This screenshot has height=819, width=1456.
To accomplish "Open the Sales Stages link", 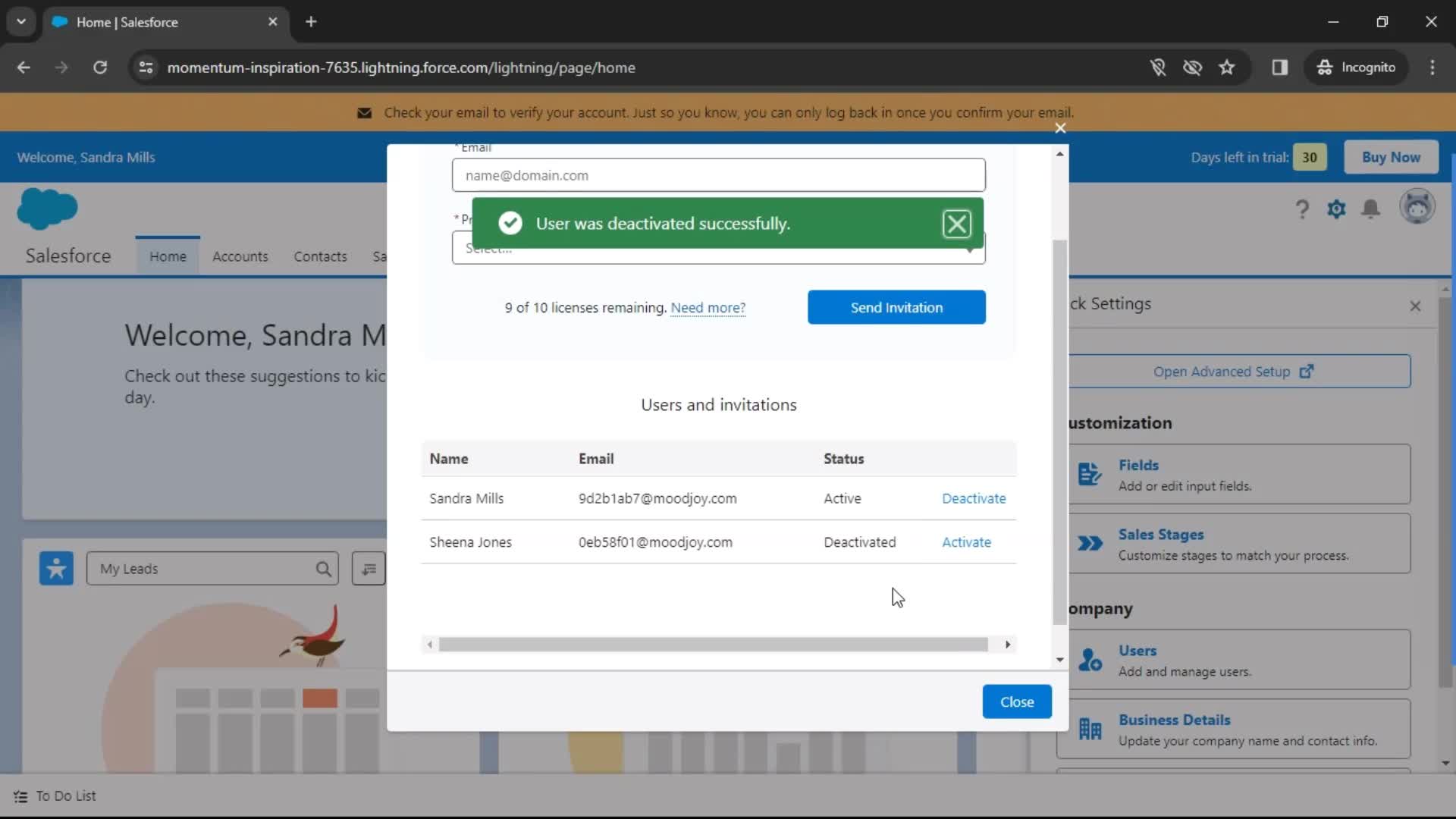I will click(1161, 535).
